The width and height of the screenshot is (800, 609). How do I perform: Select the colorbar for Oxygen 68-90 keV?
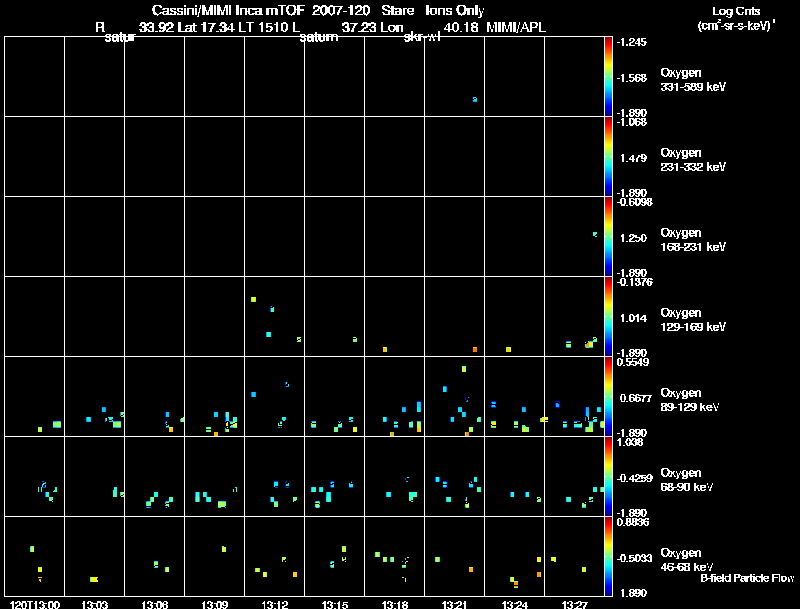click(608, 477)
